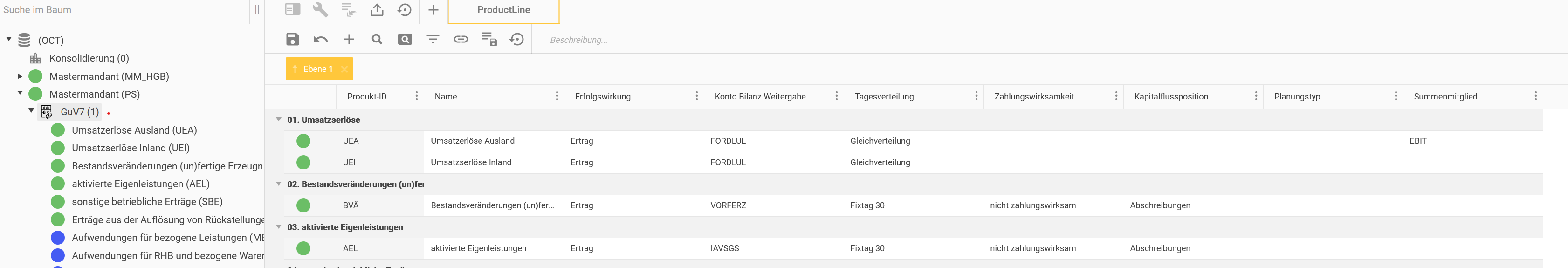The width and height of the screenshot is (1568, 268).
Task: Click the database icon next to (OCT)
Action: point(24,40)
